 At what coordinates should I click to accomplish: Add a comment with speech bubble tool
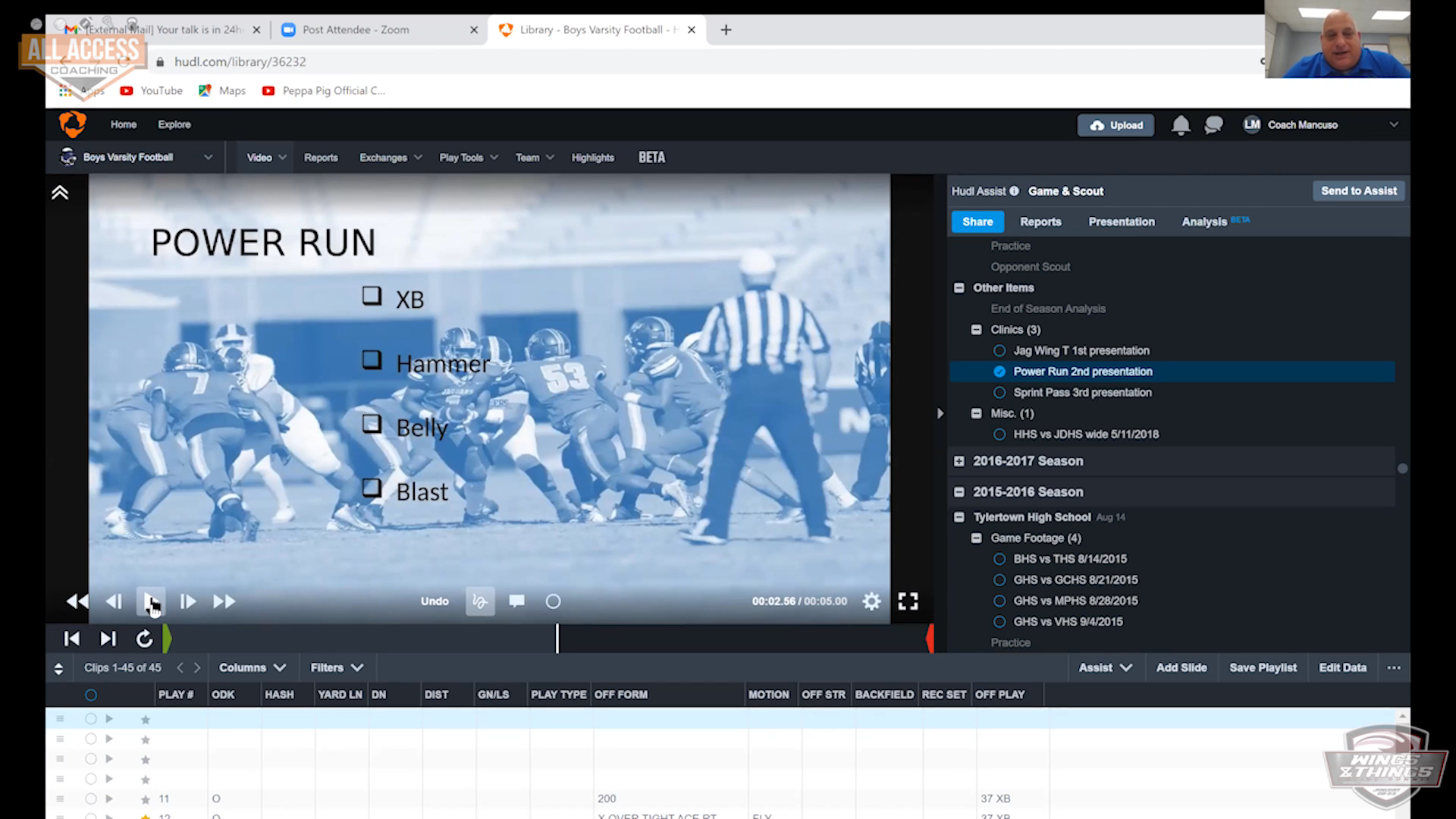tap(516, 601)
